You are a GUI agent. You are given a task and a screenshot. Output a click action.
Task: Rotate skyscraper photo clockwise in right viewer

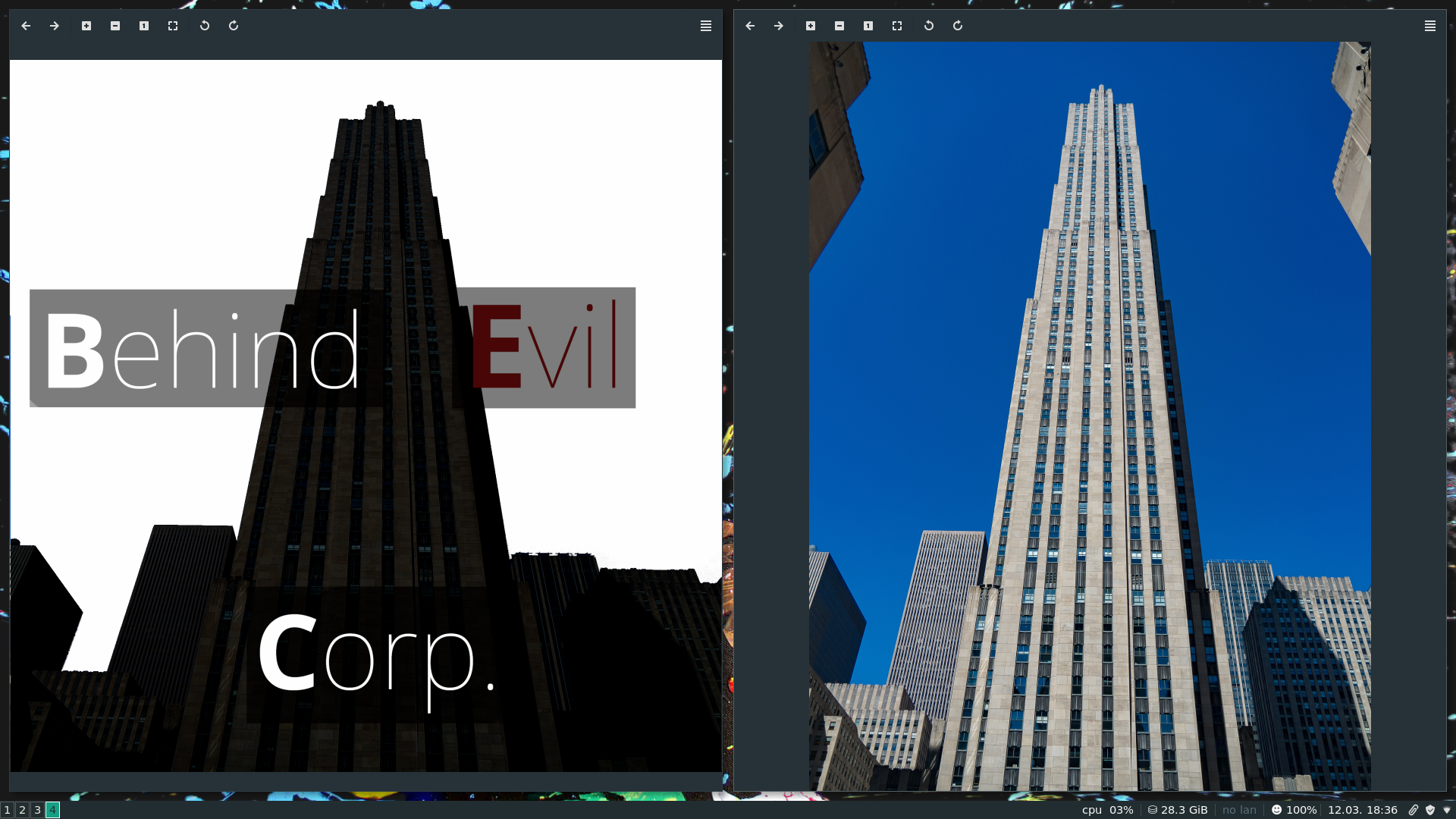click(x=958, y=26)
